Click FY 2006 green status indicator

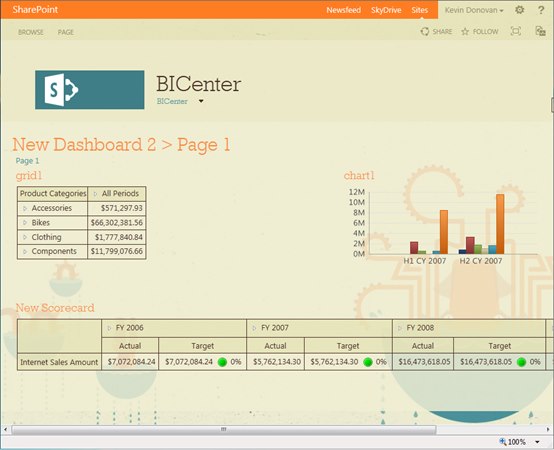tap(222, 362)
